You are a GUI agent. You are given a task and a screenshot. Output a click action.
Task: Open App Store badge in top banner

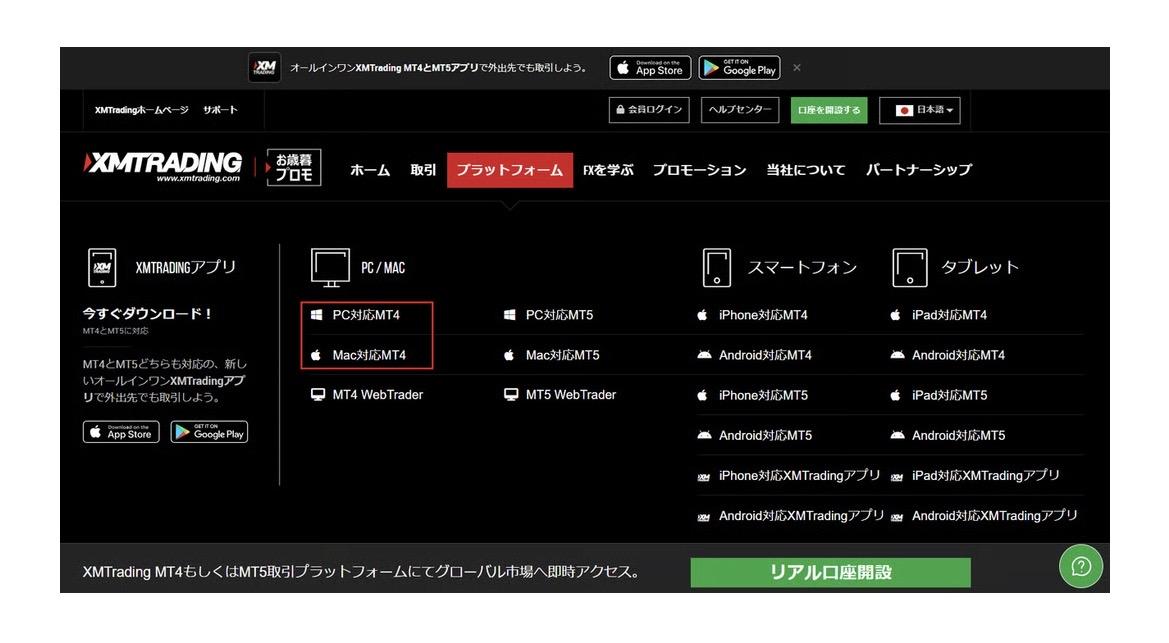coord(650,68)
